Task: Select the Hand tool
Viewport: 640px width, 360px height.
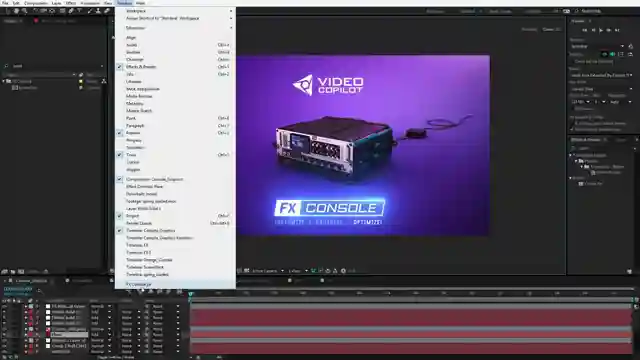Action: tap(16, 11)
